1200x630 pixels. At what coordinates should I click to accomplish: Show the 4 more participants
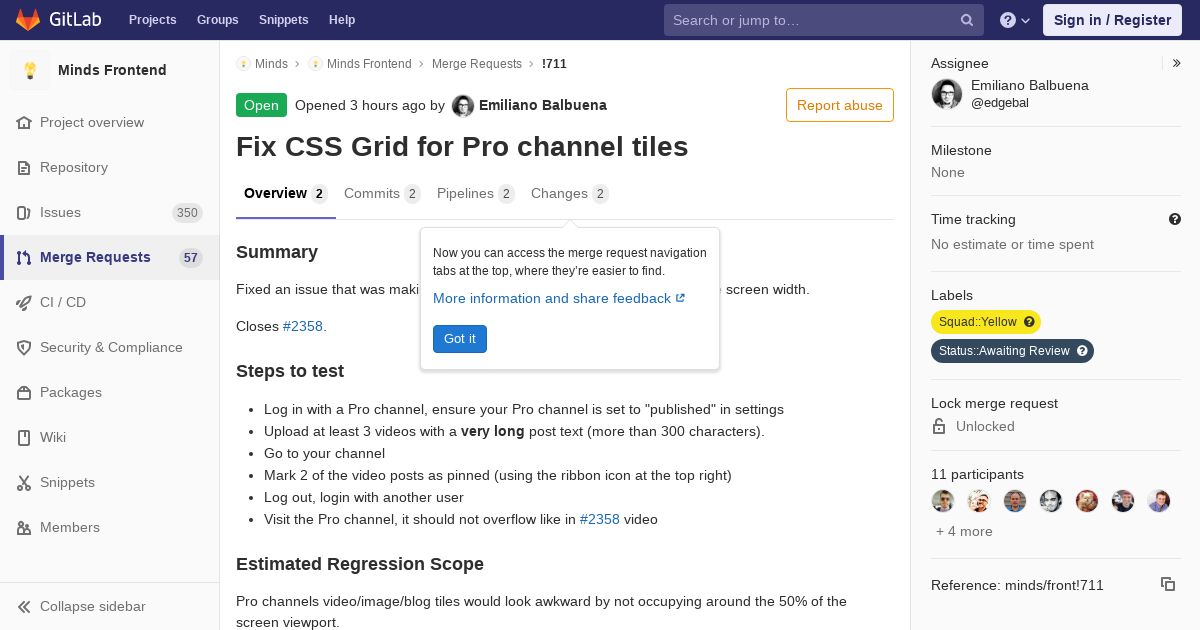pos(964,531)
